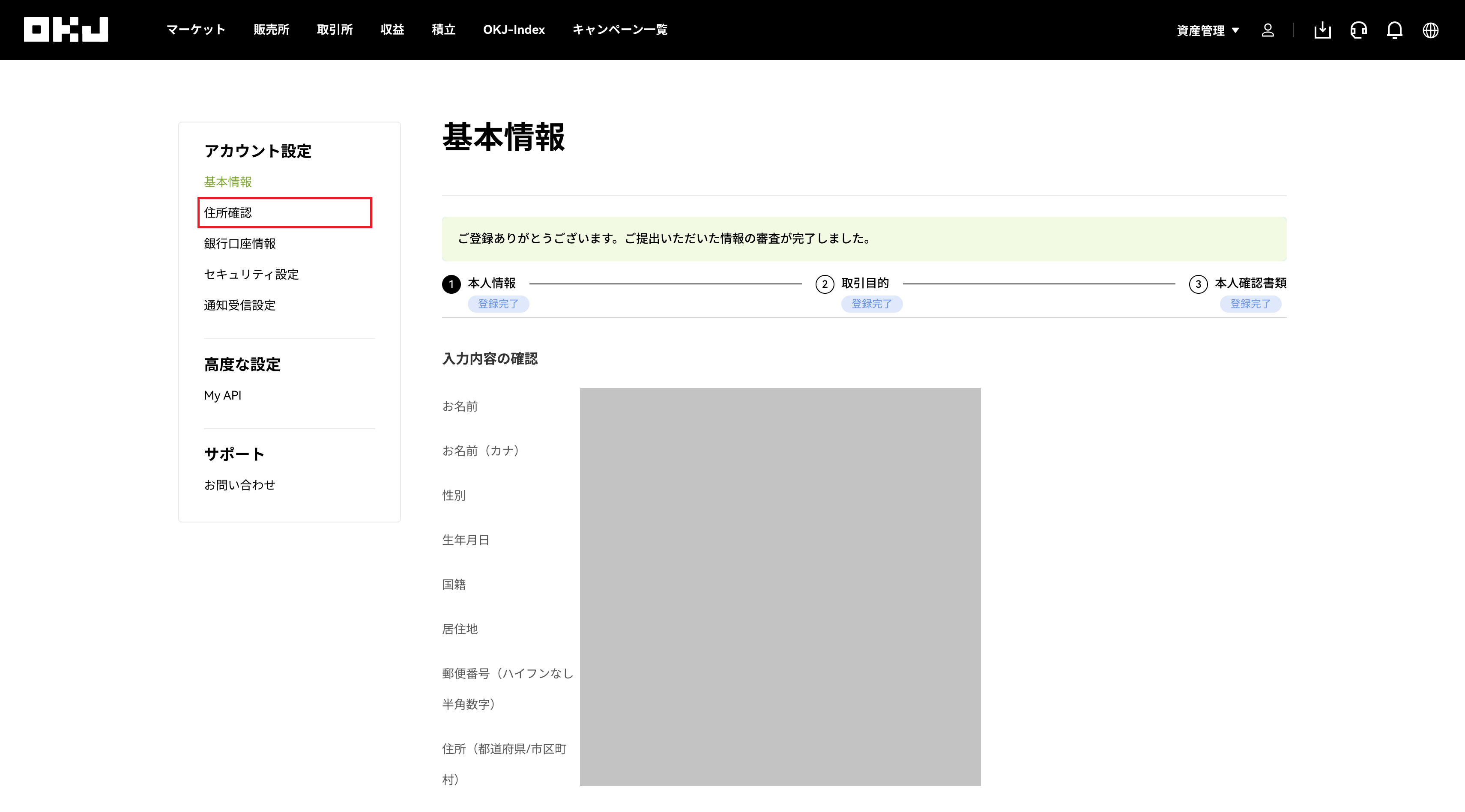Open the 収益 menu
Image resolution: width=1465 pixels, height=812 pixels.
tap(392, 30)
